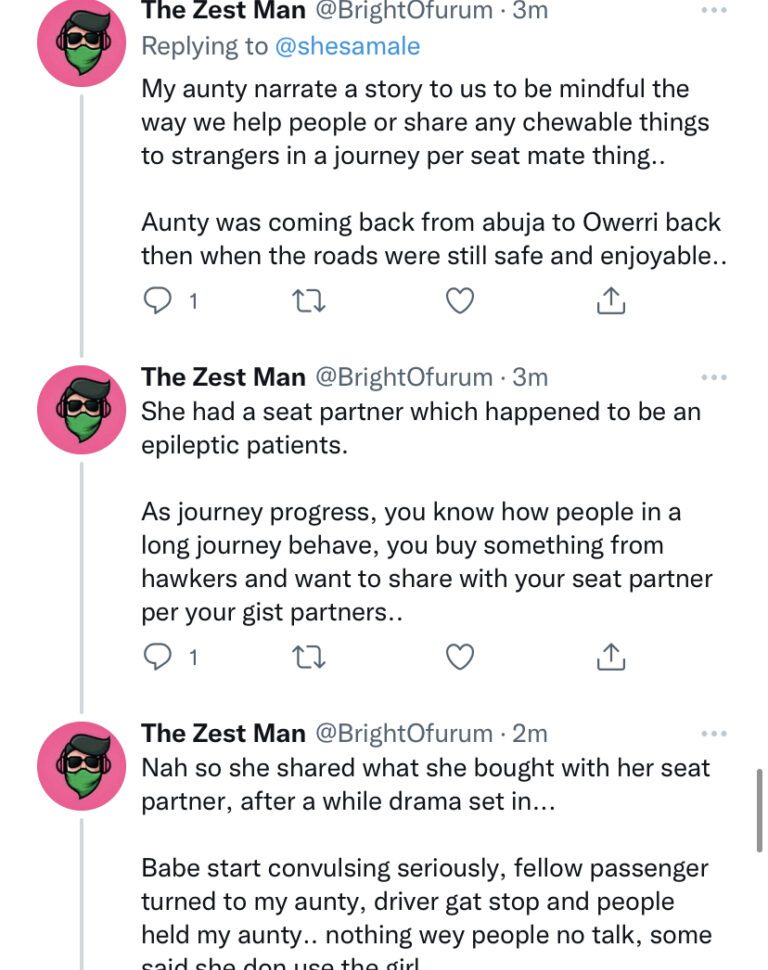Click the 3m timestamp on the second tweet
This screenshot has height=970, width=768.
(x=530, y=377)
